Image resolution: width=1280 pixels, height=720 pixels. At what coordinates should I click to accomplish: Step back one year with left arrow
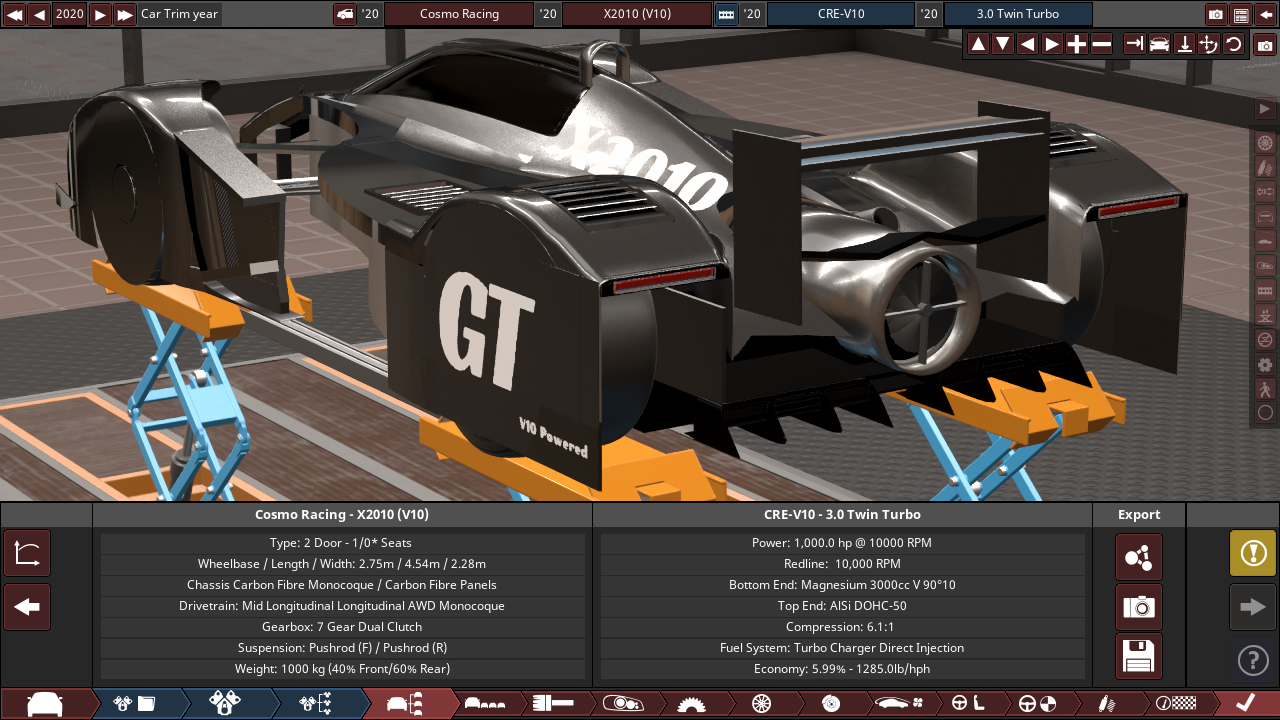pos(39,14)
